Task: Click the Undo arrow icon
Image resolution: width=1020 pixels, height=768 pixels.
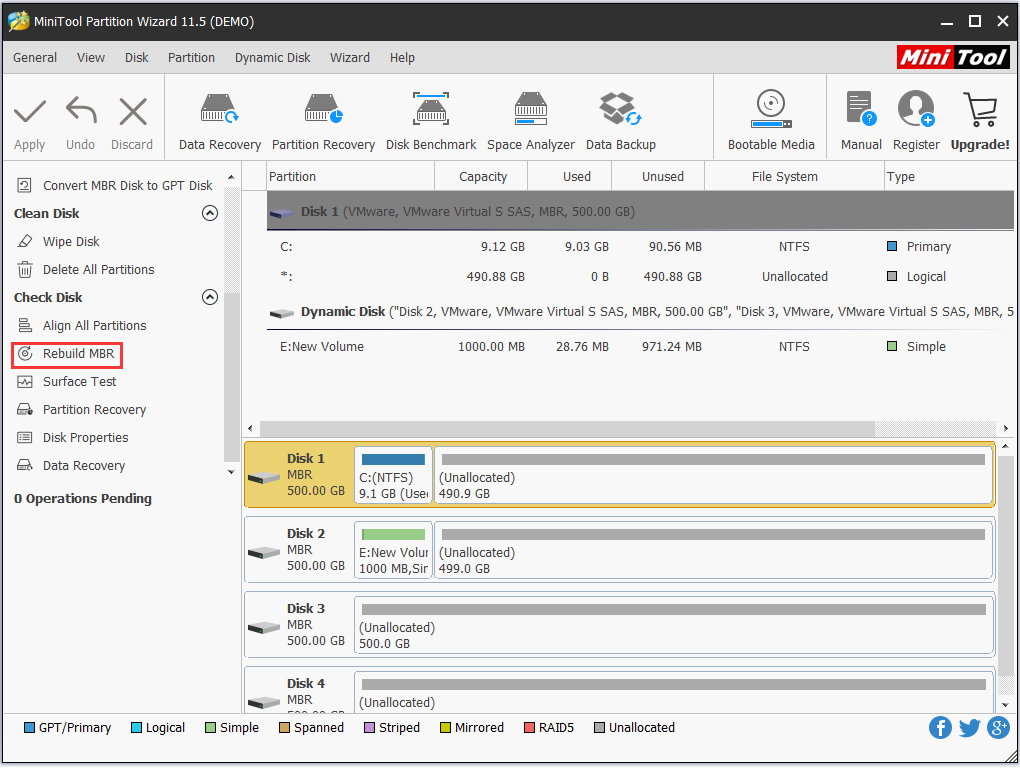Action: 81,111
